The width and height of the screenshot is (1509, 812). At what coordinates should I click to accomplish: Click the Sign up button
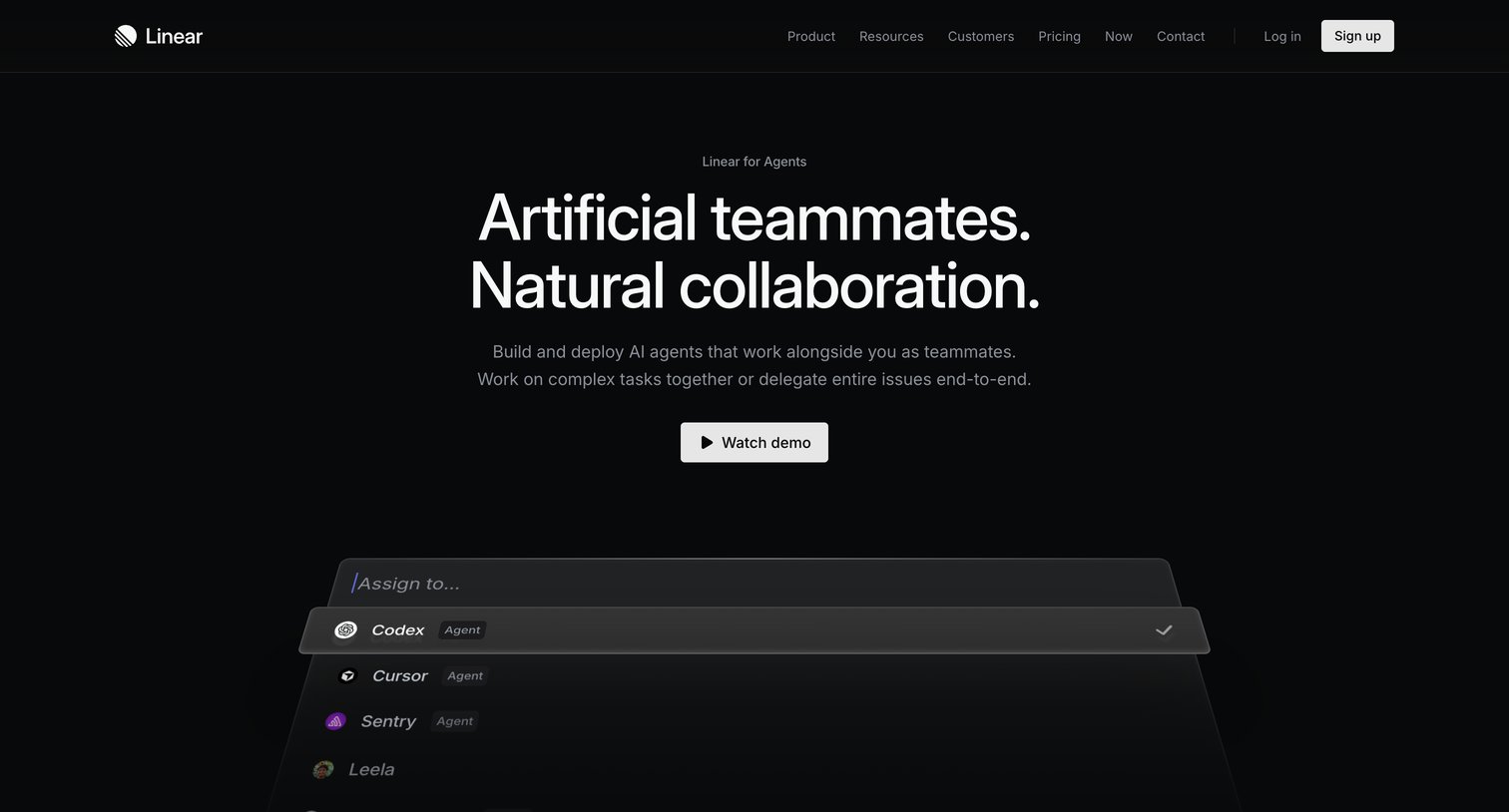[1357, 36]
